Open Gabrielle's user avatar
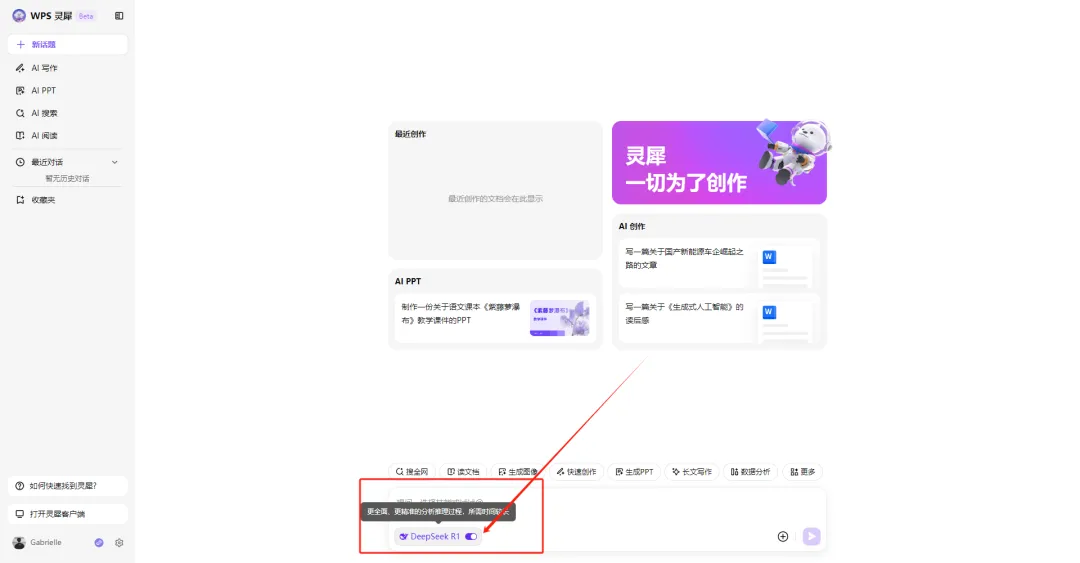Image resolution: width=1080 pixels, height=563 pixels. (19, 543)
